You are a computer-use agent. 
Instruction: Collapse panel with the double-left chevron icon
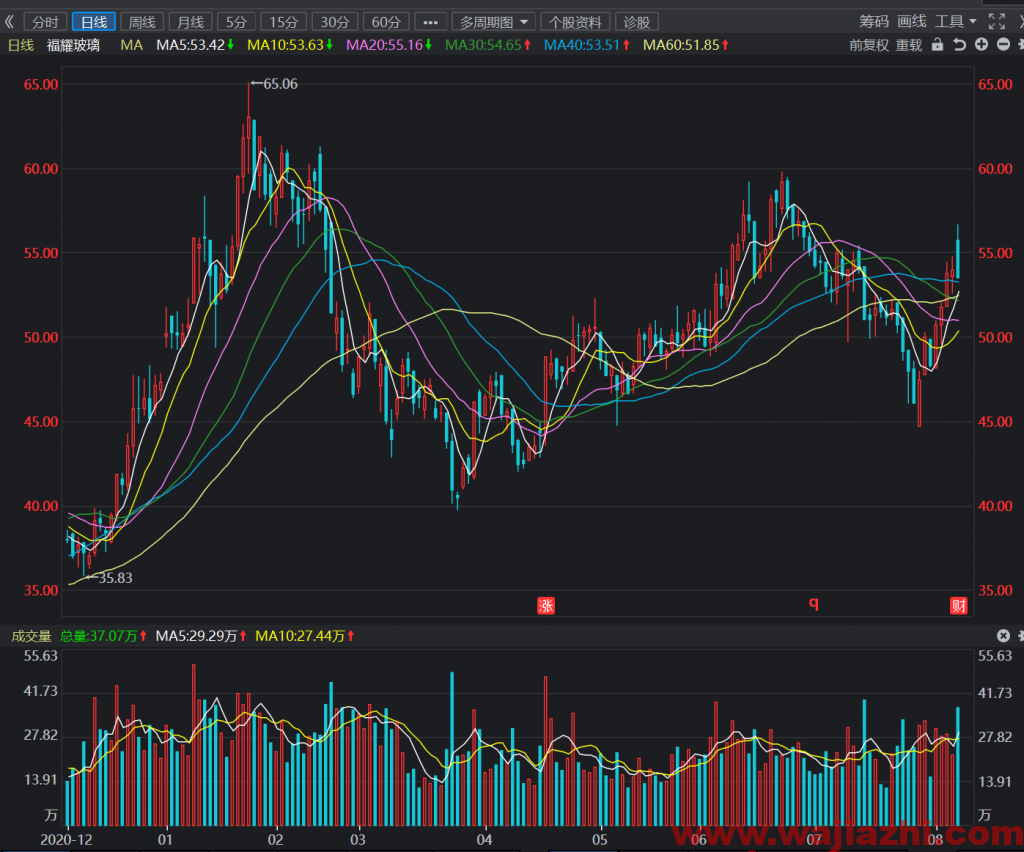[x=9, y=22]
